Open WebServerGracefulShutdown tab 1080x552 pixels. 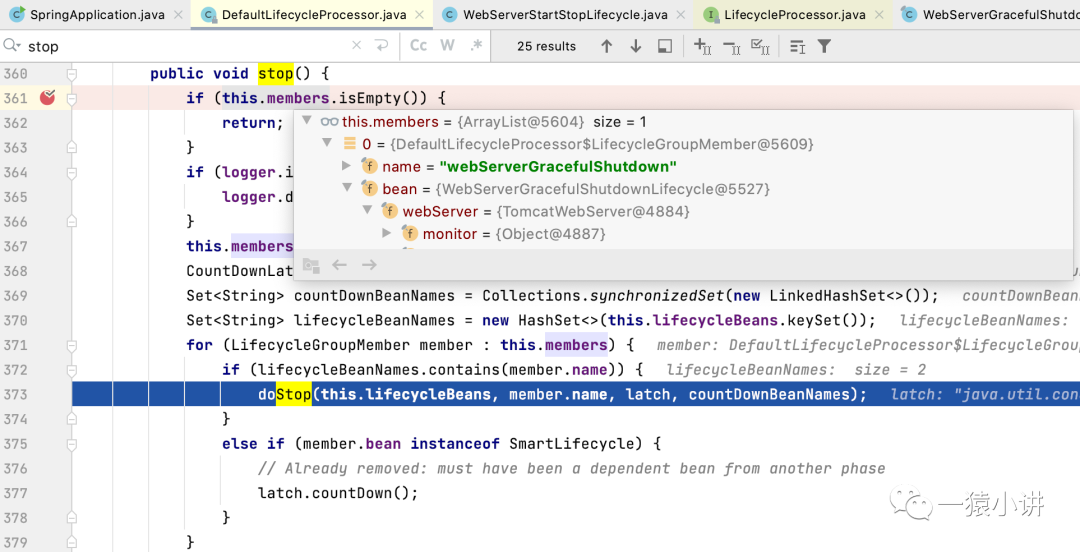point(988,14)
